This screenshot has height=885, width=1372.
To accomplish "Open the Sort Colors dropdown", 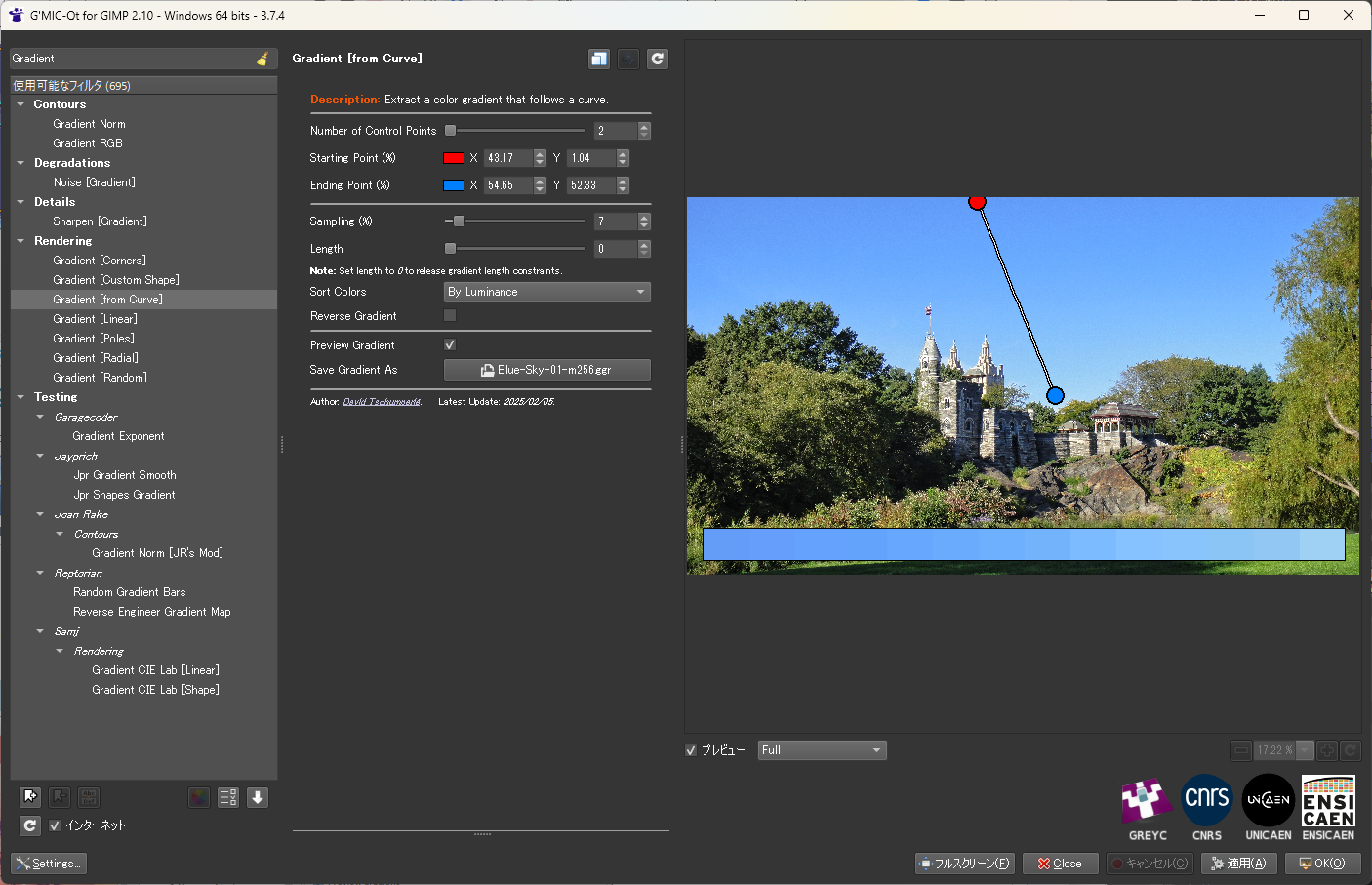I will (546, 292).
